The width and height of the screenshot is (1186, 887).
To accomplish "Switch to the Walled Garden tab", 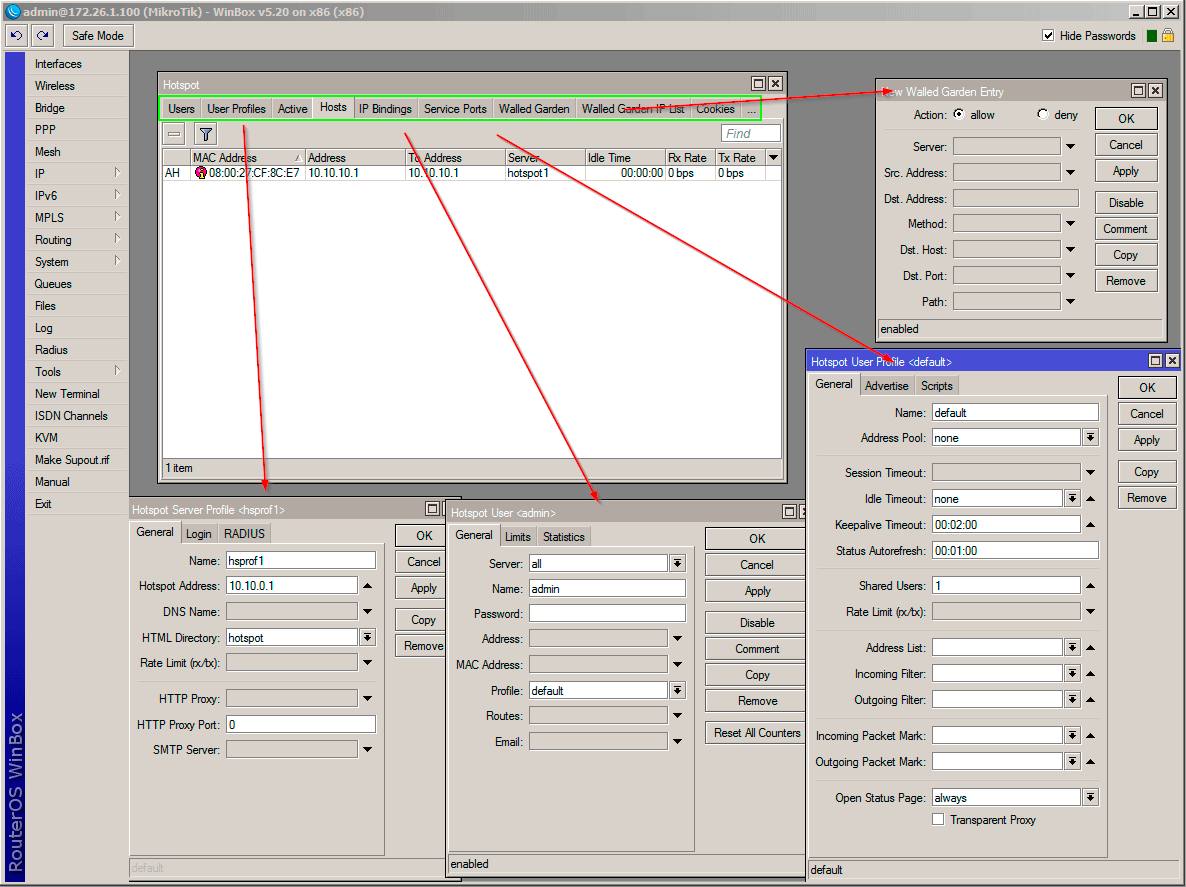I will (x=534, y=109).
